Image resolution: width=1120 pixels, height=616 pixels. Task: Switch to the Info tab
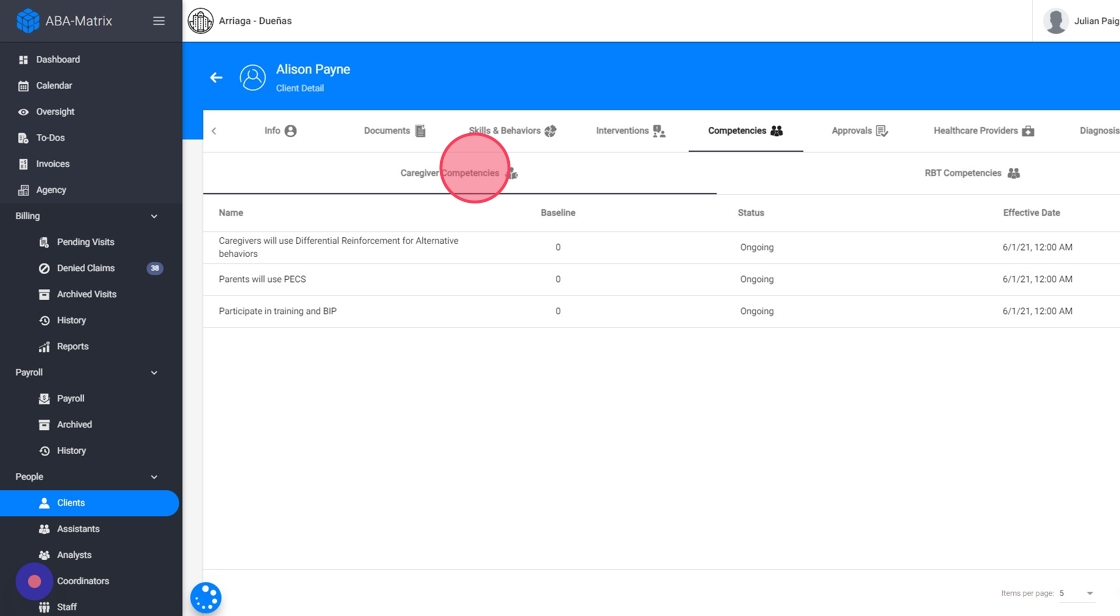click(x=280, y=131)
